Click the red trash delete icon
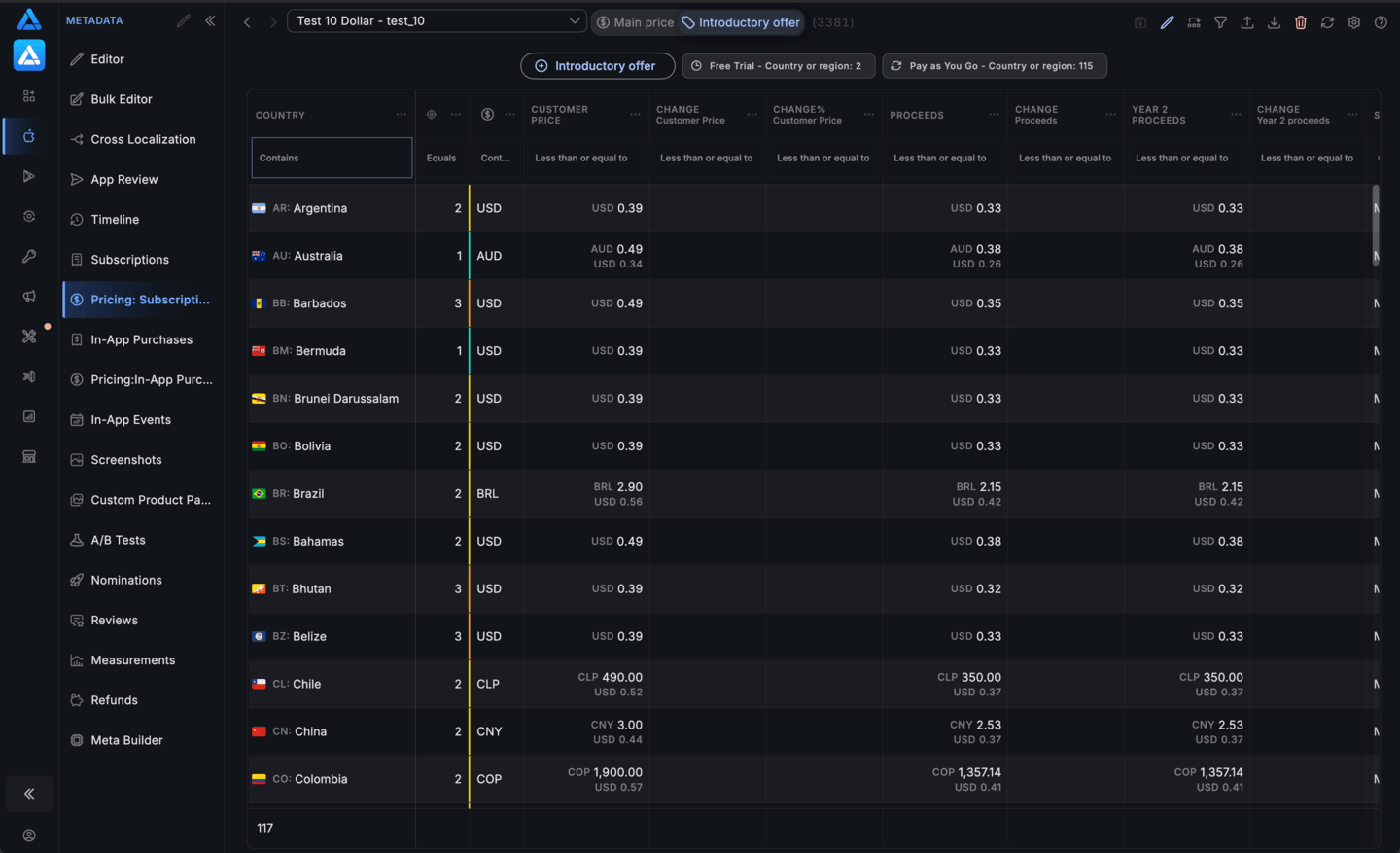Viewport: 1400px width, 853px height. (x=1301, y=22)
